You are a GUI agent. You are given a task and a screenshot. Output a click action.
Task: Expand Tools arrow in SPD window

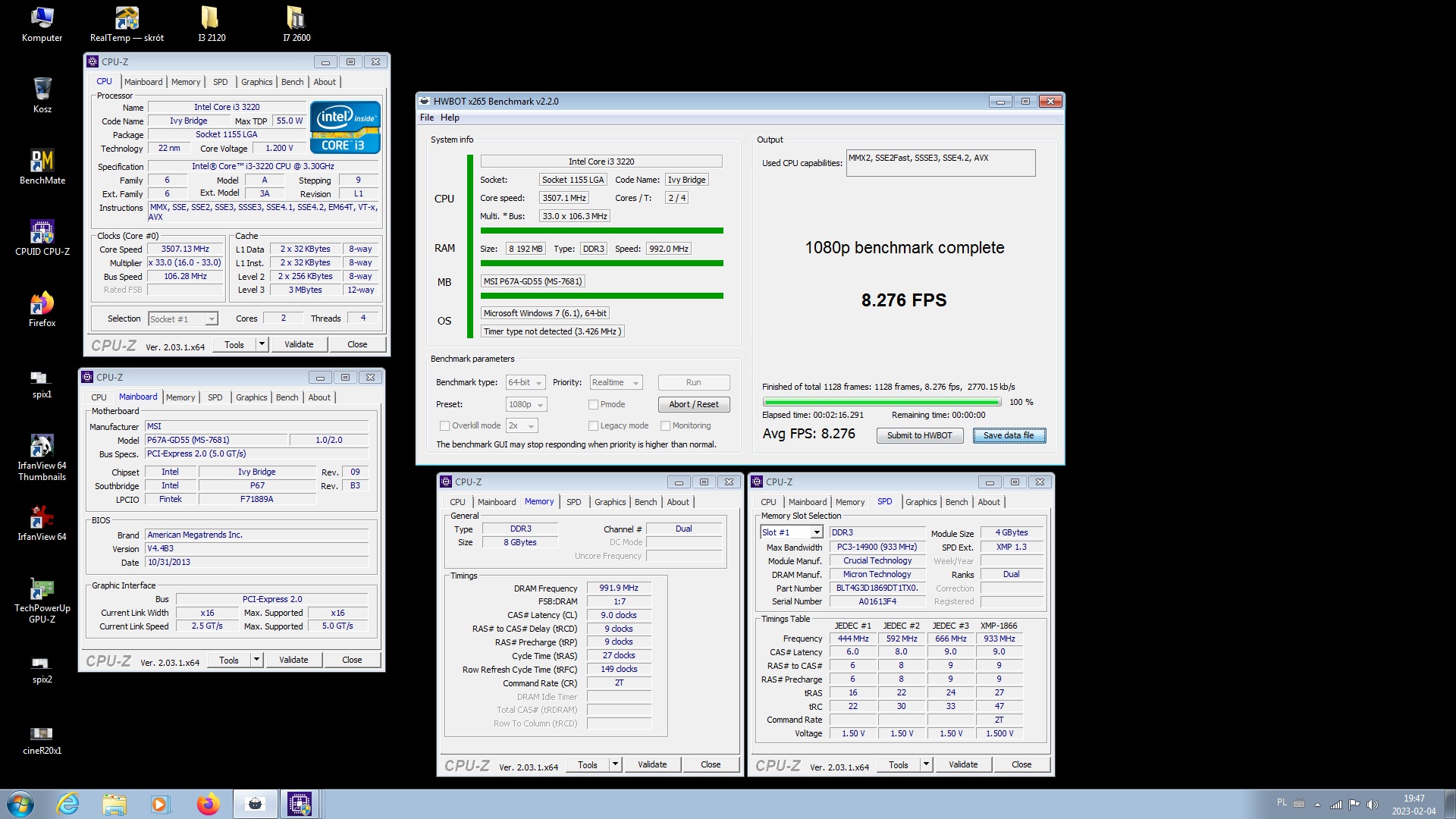(x=926, y=764)
